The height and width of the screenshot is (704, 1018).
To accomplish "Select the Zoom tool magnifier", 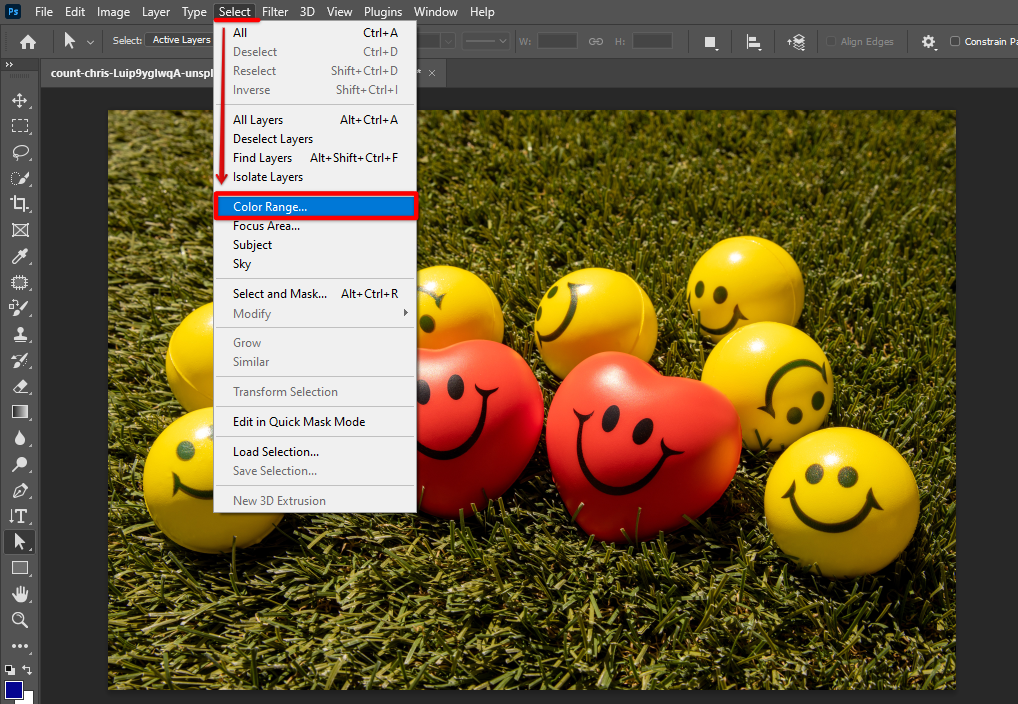I will tap(19, 620).
